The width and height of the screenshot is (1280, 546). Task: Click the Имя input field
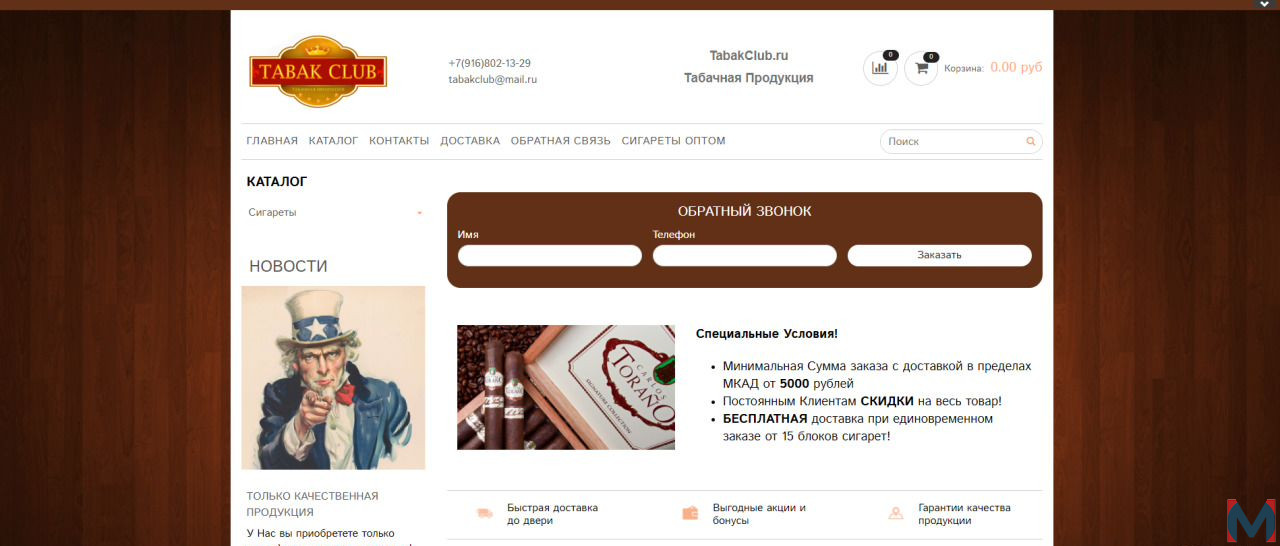pyautogui.click(x=550, y=256)
